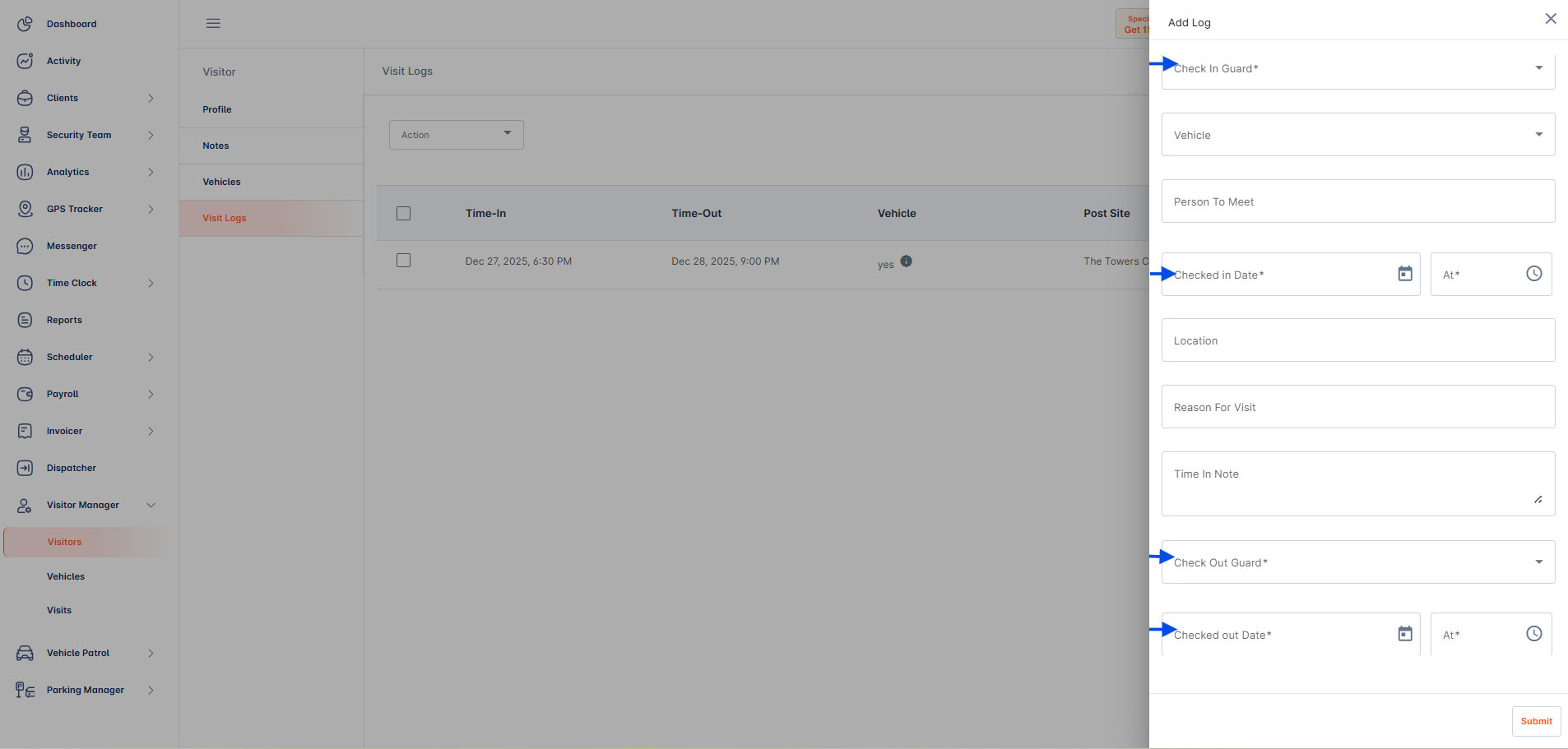The height and width of the screenshot is (749, 1568).
Task: Go to Visits under Visitor Manager
Action: click(x=59, y=610)
